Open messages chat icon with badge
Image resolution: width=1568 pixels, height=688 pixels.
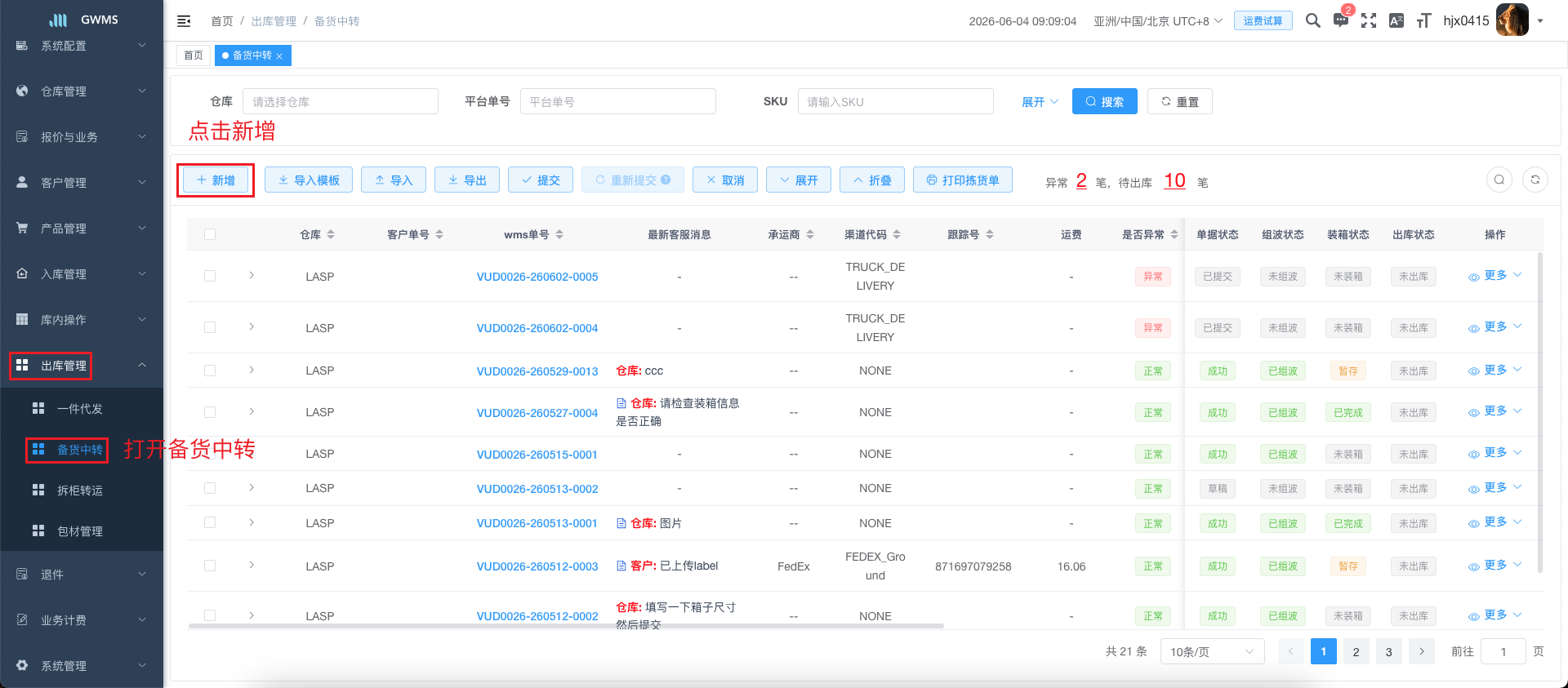[1341, 20]
